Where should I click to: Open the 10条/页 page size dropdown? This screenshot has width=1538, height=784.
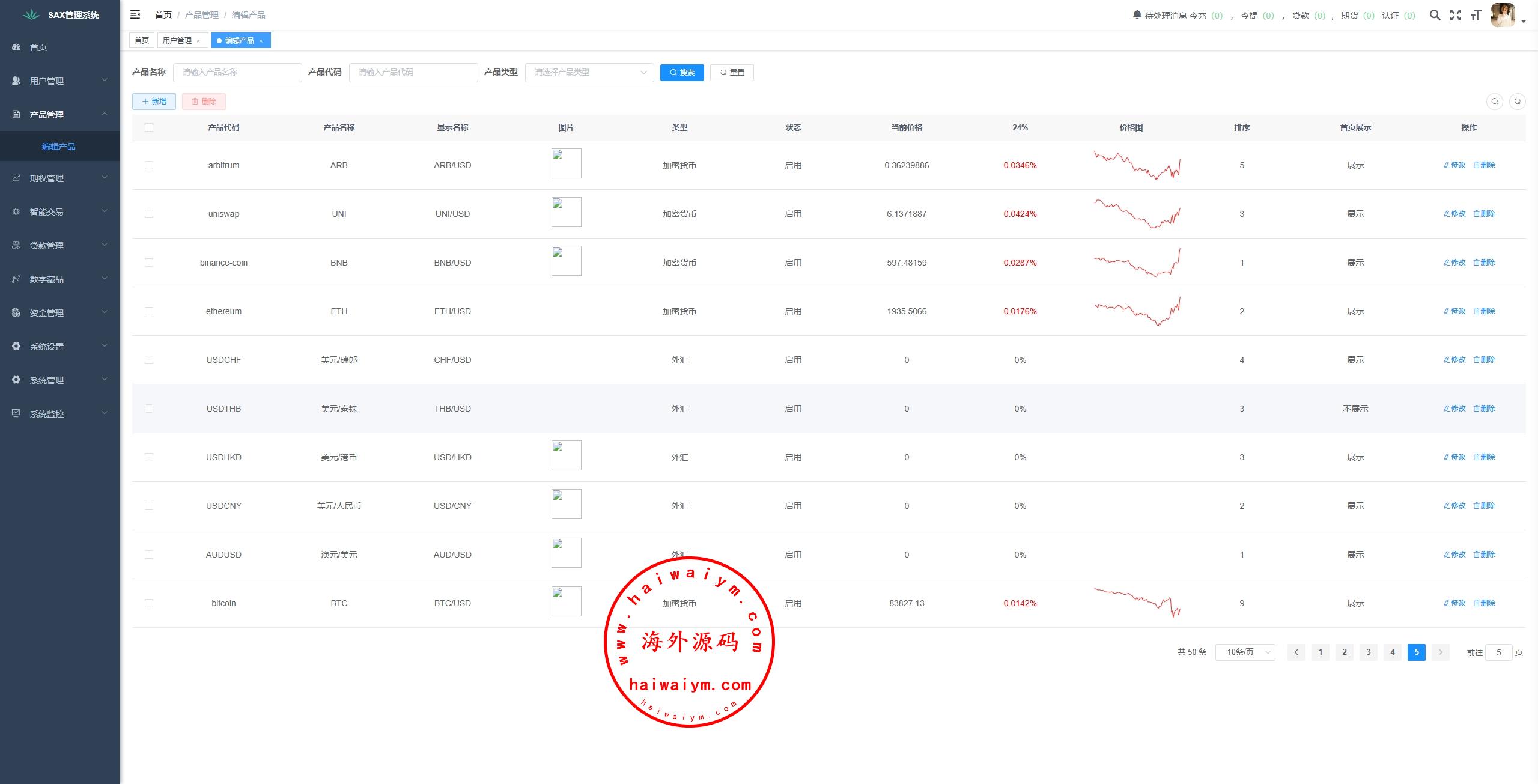1244,652
